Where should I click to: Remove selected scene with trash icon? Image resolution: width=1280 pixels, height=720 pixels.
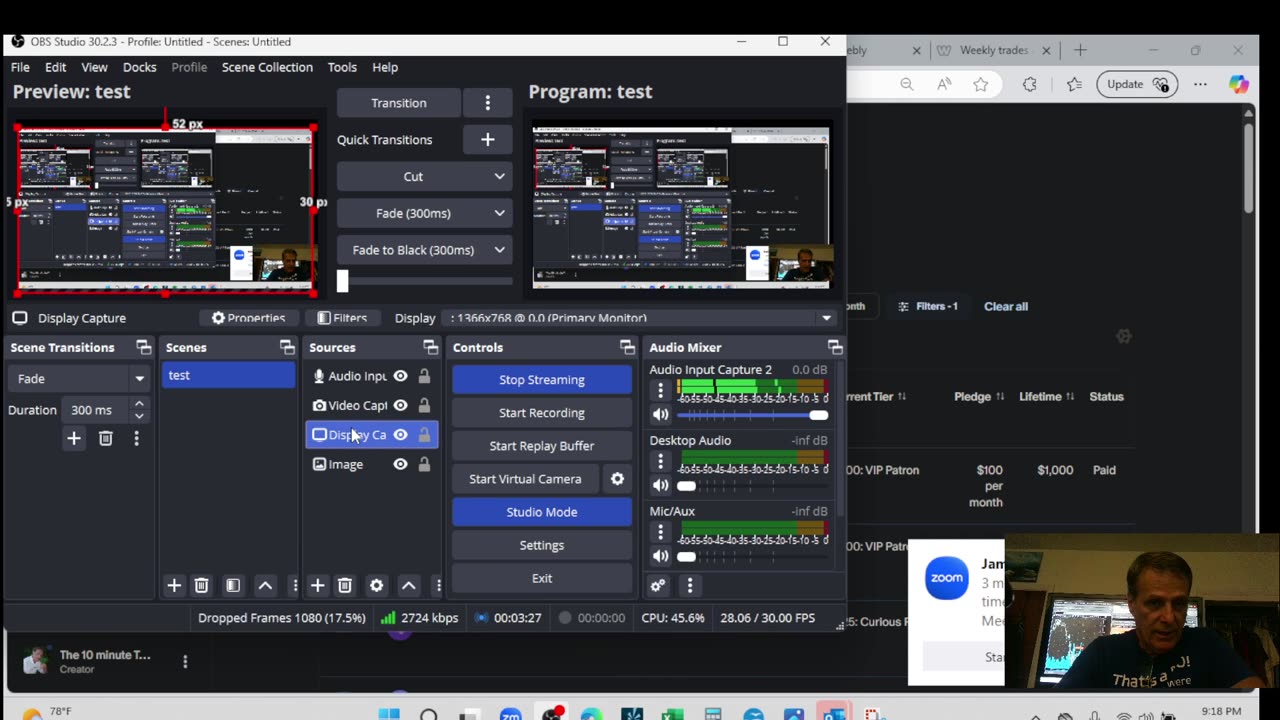[201, 585]
